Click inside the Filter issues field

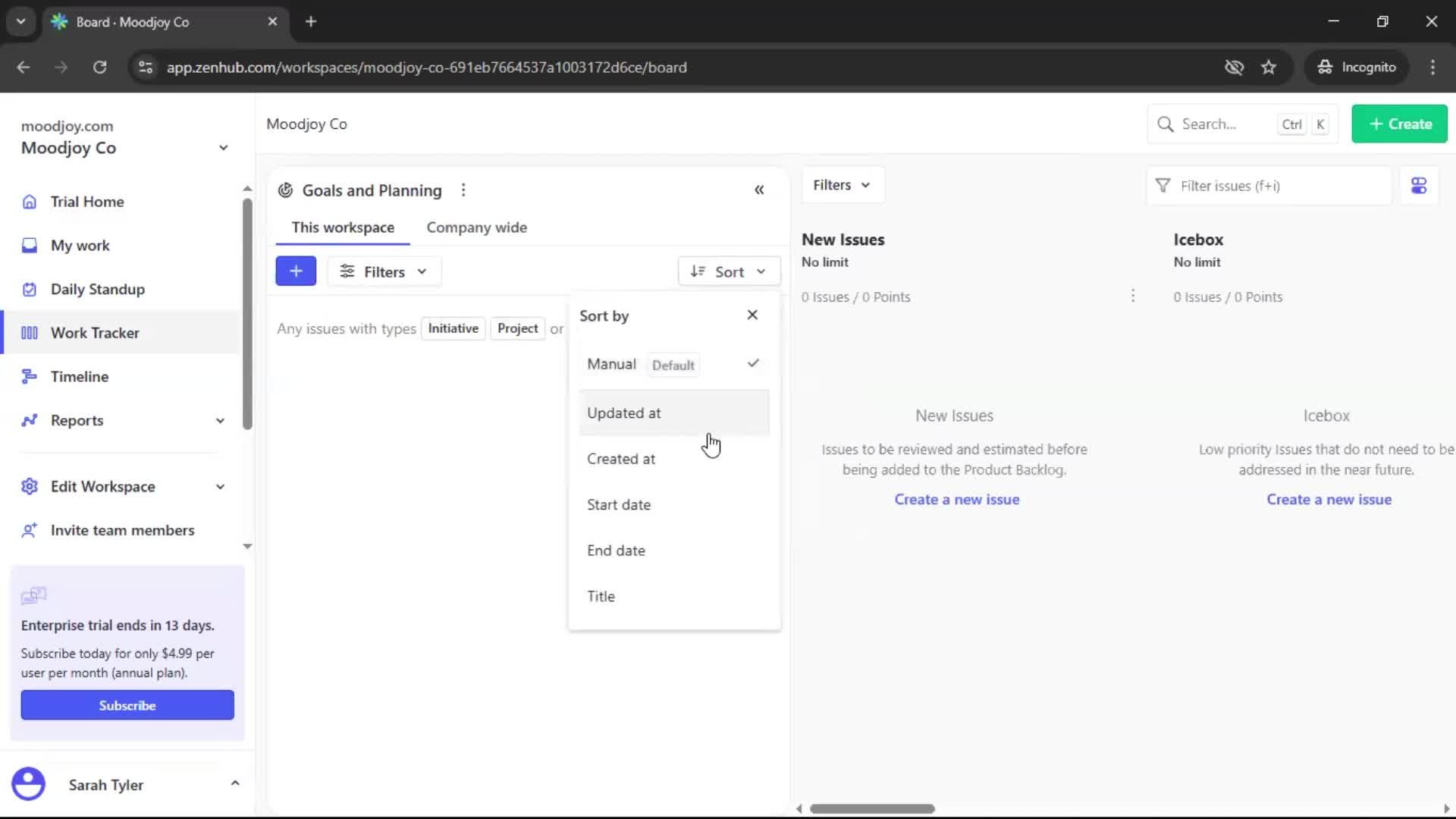tap(1268, 185)
